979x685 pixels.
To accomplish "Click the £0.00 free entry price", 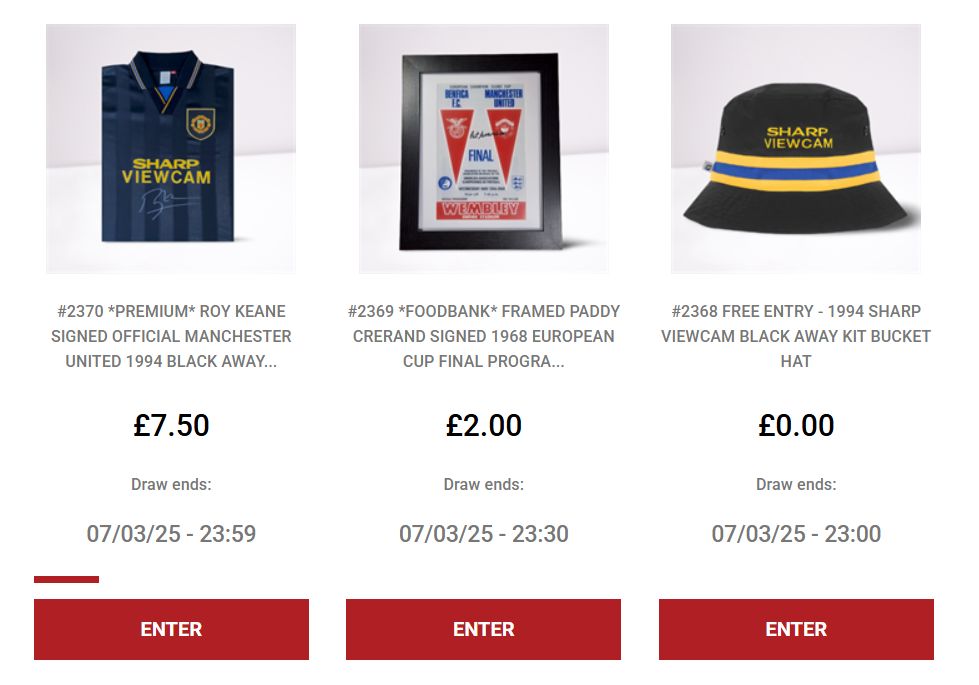I will 796,425.
